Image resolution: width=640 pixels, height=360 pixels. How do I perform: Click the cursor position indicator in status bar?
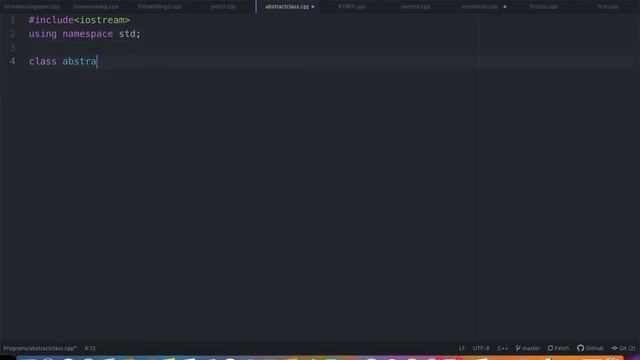90,348
